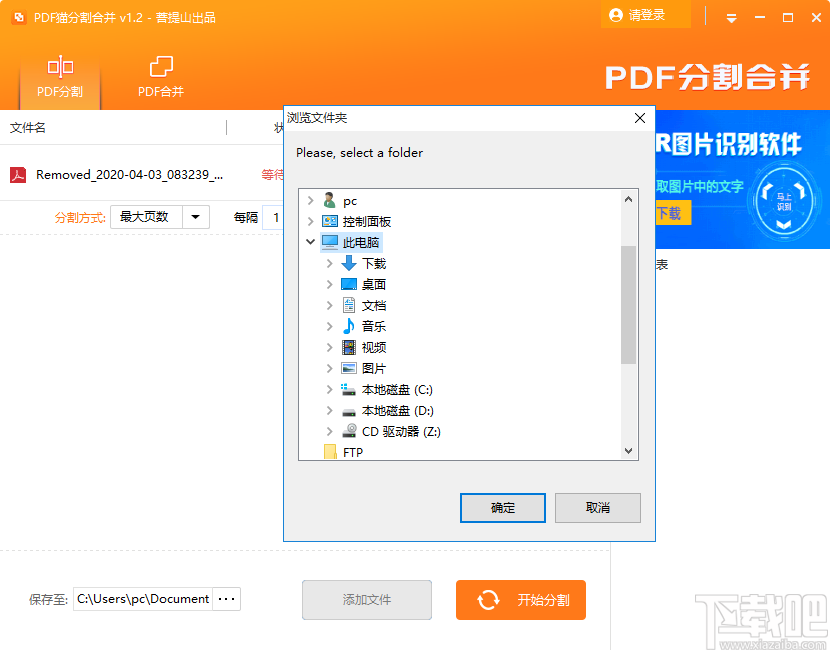The width and height of the screenshot is (830, 650).
Task: Click 请登录 to log in
Action: 646,16
